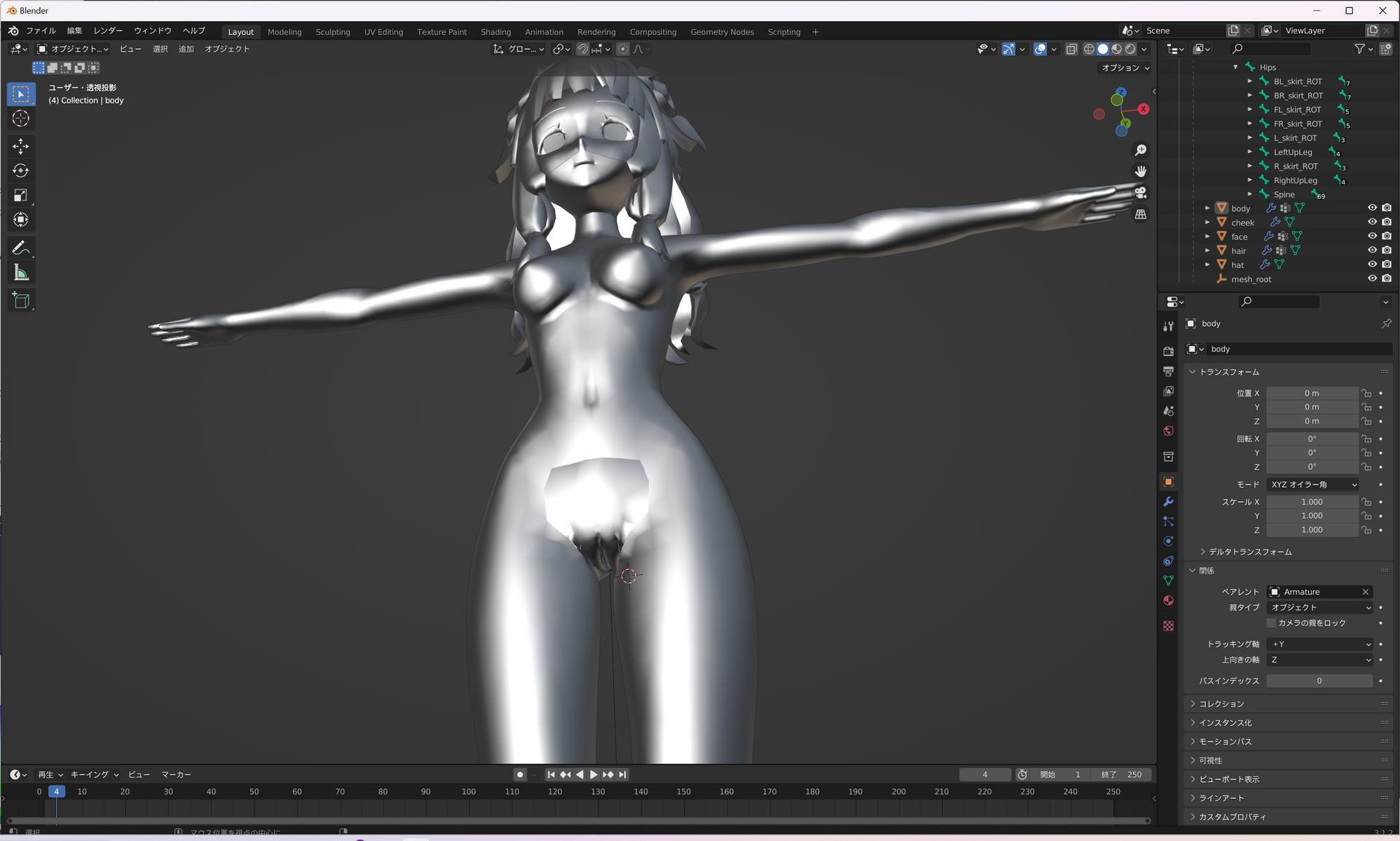The image size is (1400, 841).
Task: Hide the body object in viewport
Action: (1372, 208)
